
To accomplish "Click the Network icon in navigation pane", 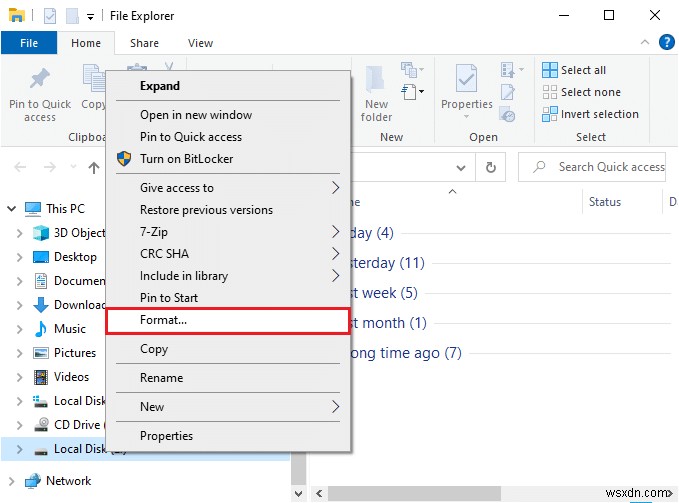I will pyautogui.click(x=33, y=481).
